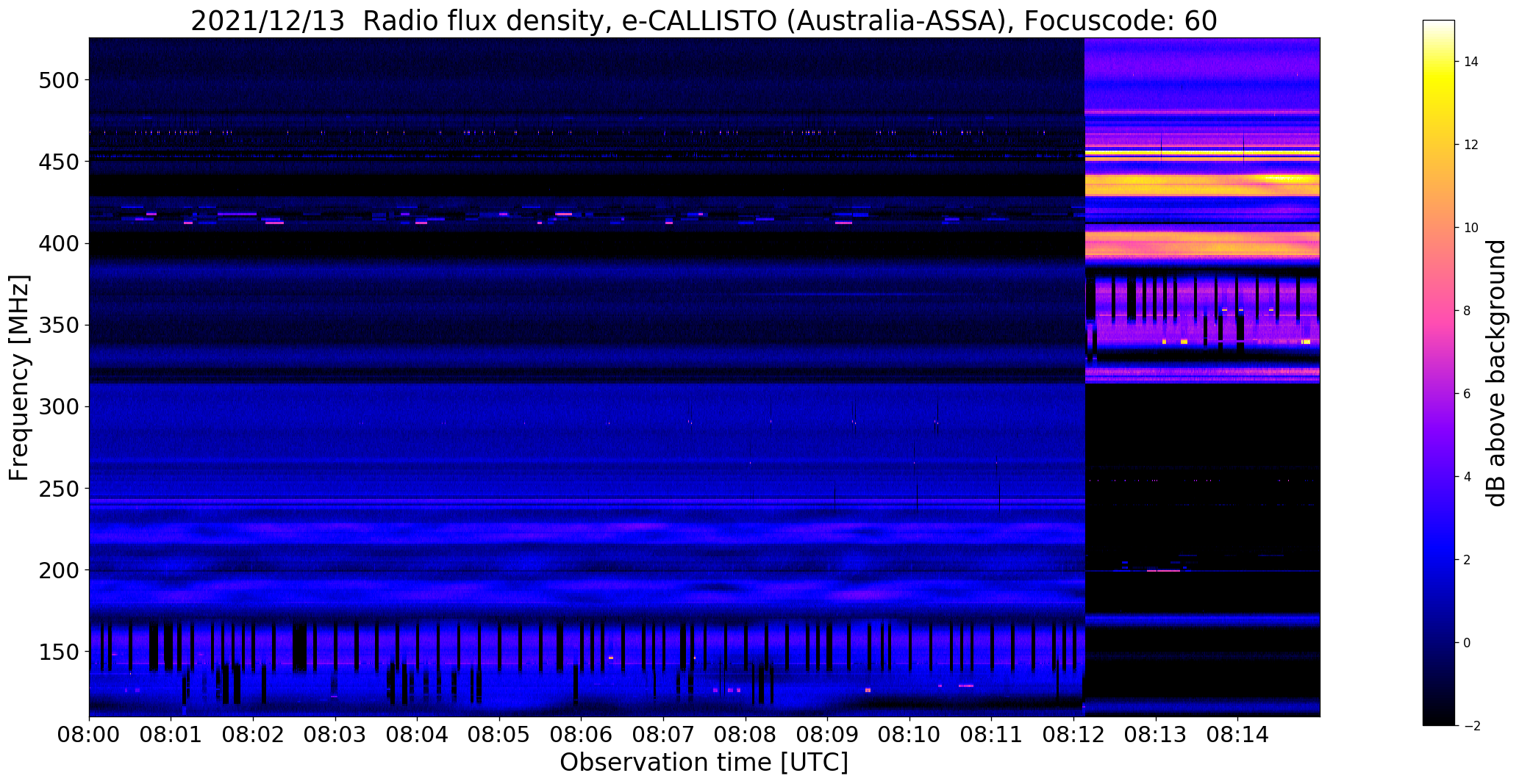Click the 250 frequency tick label
Viewport: 1519px width, 784px height.
(x=58, y=488)
